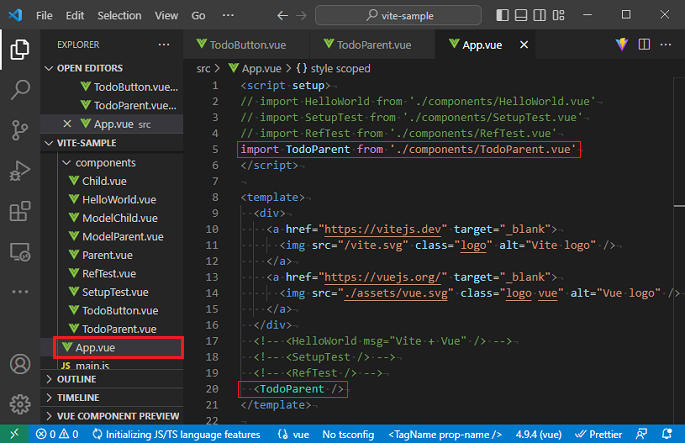This screenshot has height=443, width=685.
Task: Open the Extensions view
Action: [20, 211]
